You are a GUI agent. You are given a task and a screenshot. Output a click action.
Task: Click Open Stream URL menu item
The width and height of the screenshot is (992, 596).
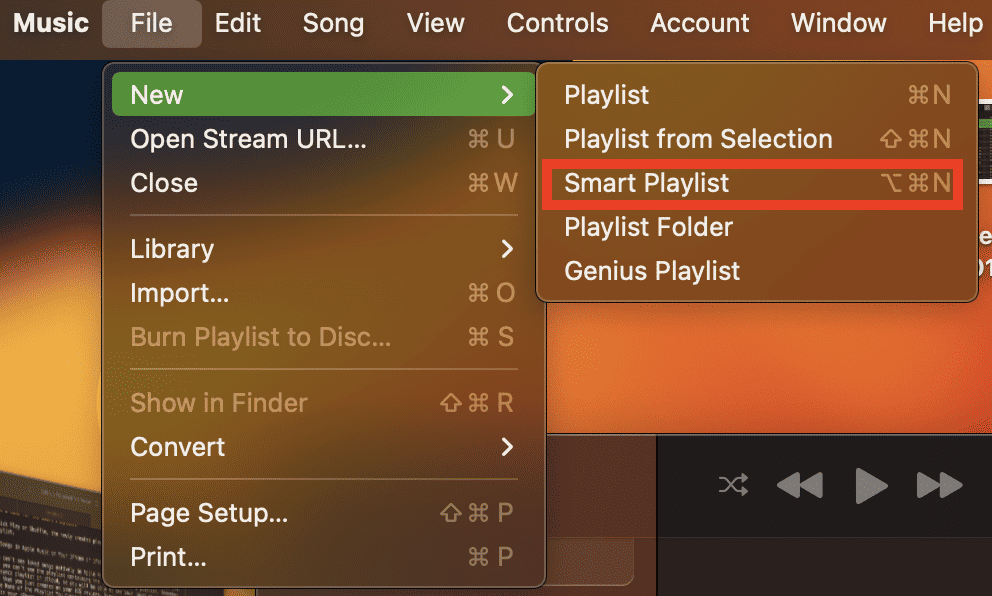pyautogui.click(x=248, y=139)
